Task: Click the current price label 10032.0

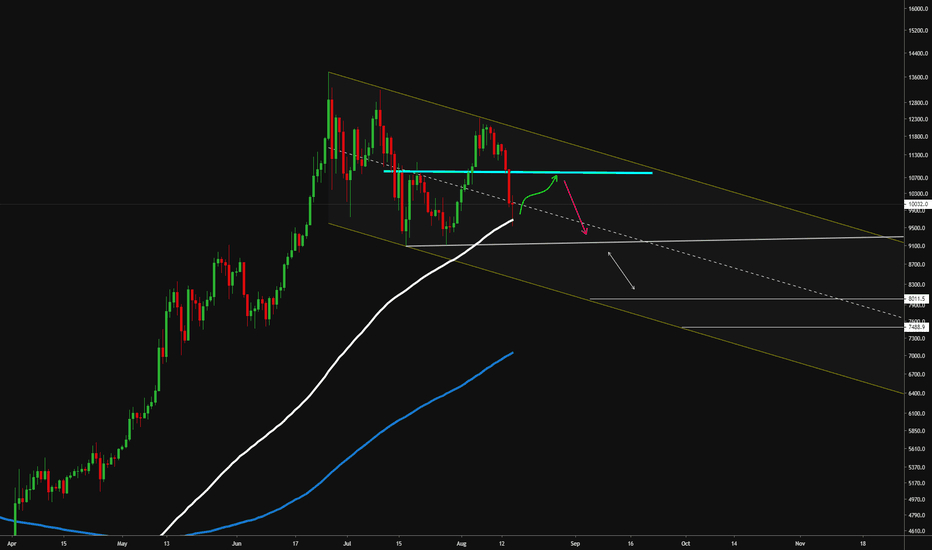Action: [x=917, y=204]
